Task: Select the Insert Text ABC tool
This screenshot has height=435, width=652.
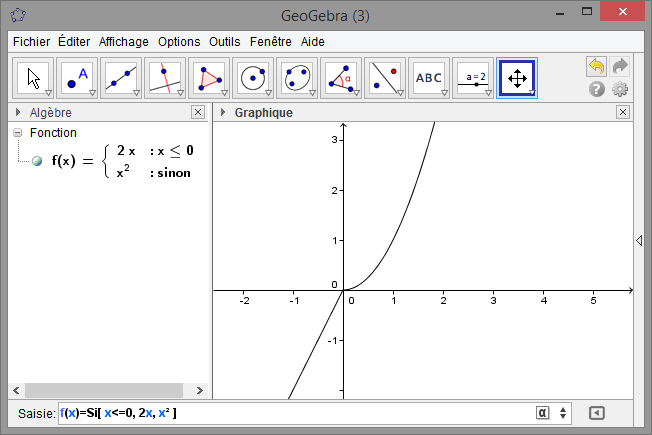Action: tap(429, 77)
